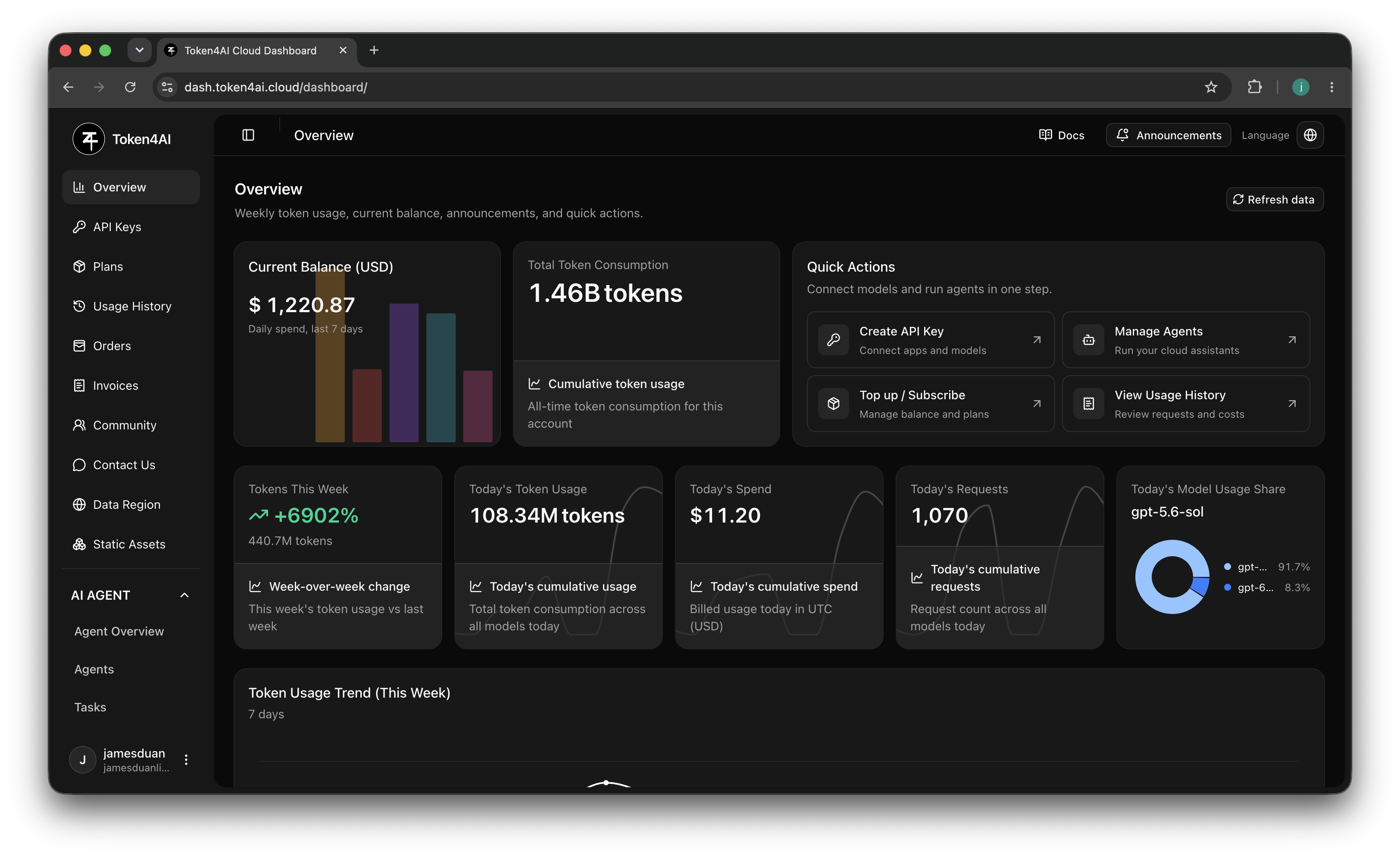Click the Cumulative token usage chart icon
This screenshot has width=1400, height=858.
[534, 384]
